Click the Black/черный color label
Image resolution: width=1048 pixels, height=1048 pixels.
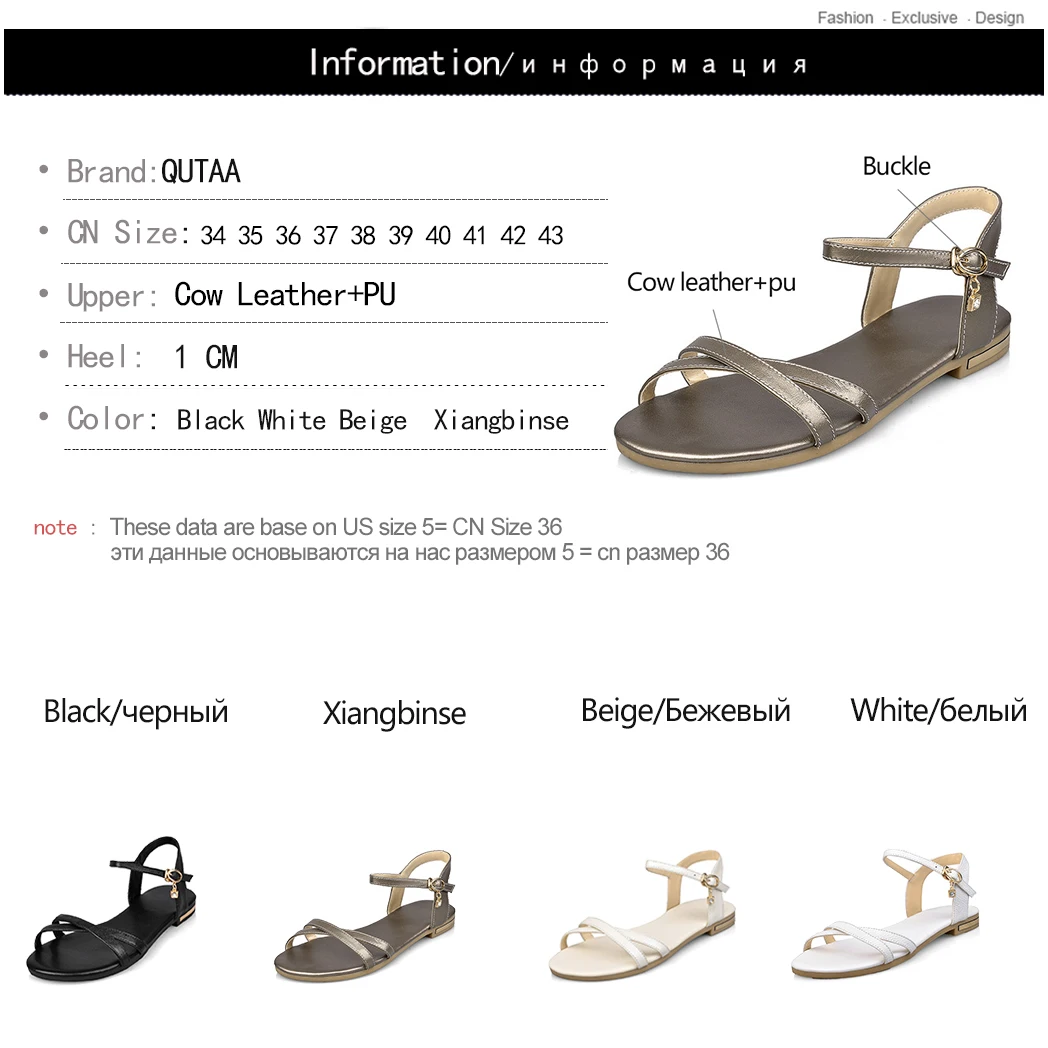(136, 712)
